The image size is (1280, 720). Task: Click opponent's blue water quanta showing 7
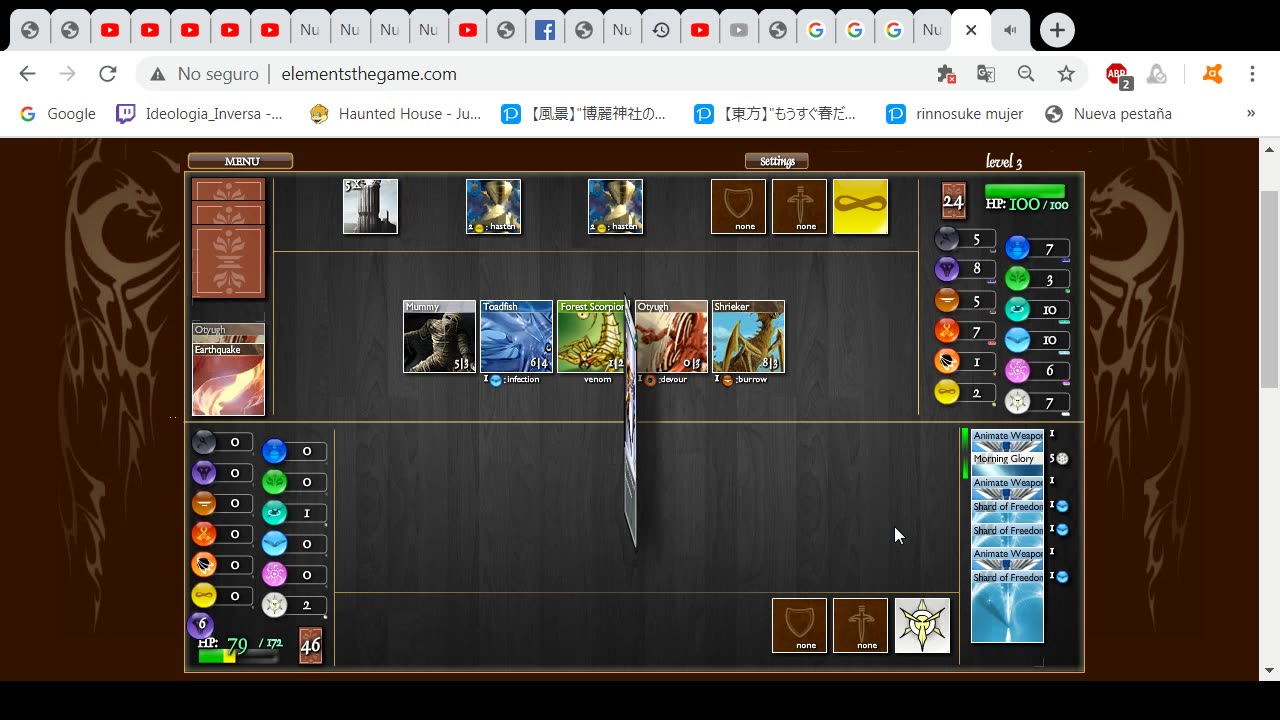[x=1037, y=248]
